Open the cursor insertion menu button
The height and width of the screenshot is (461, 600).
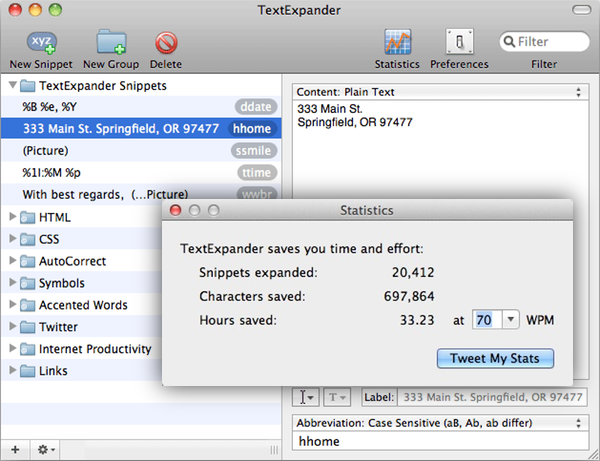pos(306,397)
